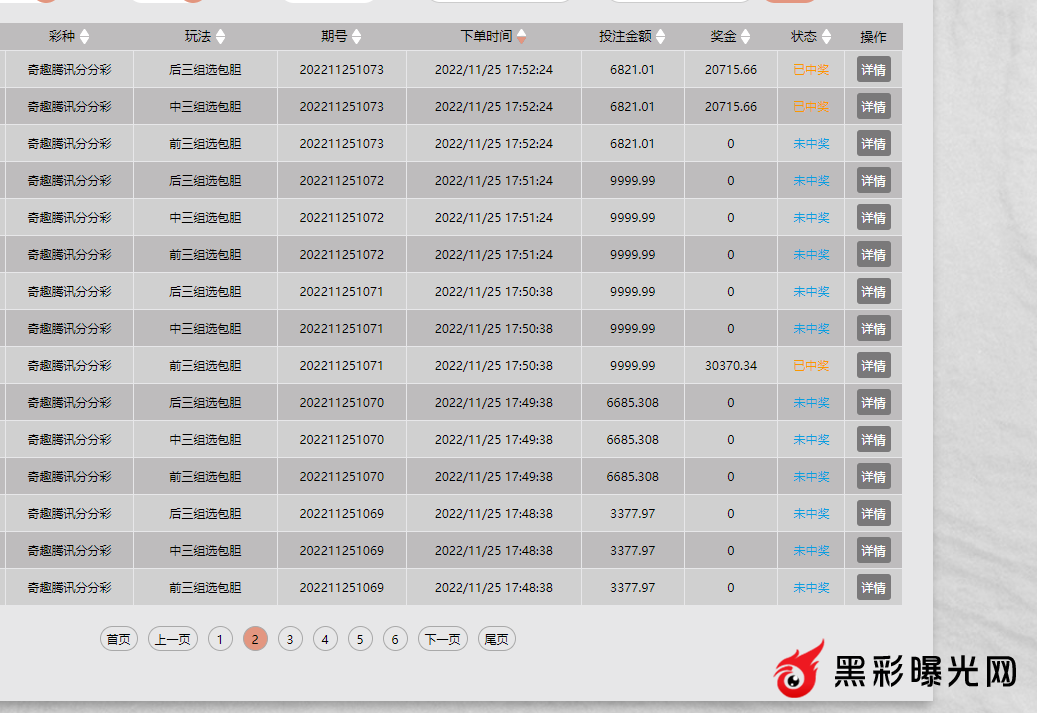Sort by 投注金额 using header arrows

[x=661, y=37]
